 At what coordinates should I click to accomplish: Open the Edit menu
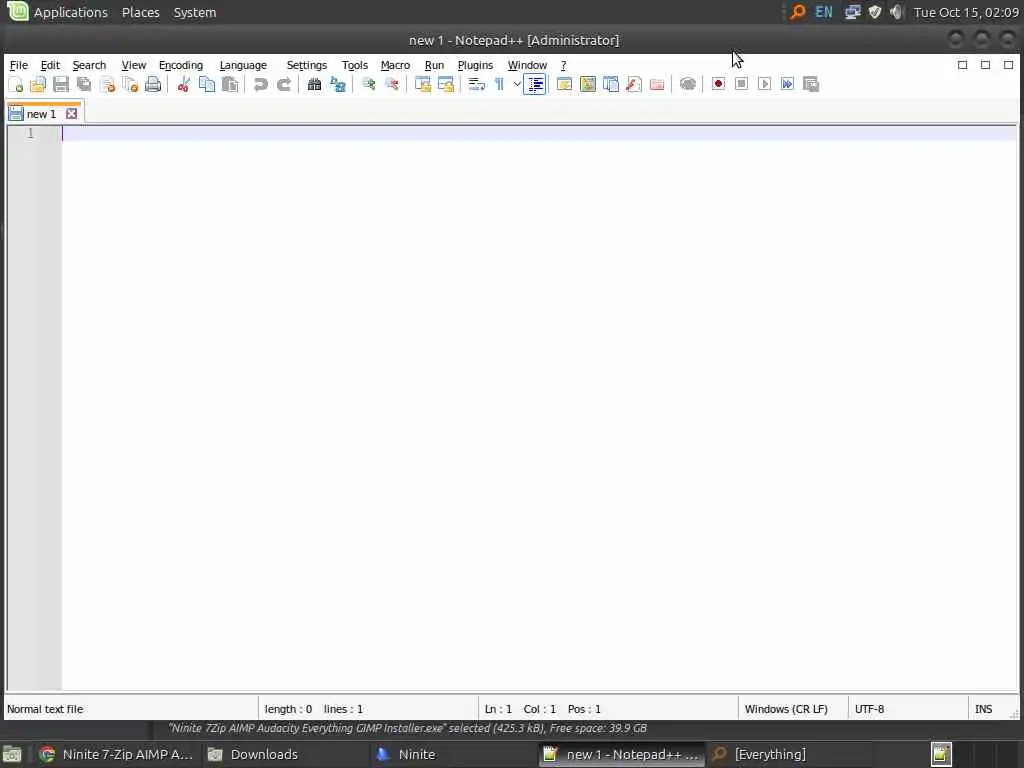pos(50,65)
